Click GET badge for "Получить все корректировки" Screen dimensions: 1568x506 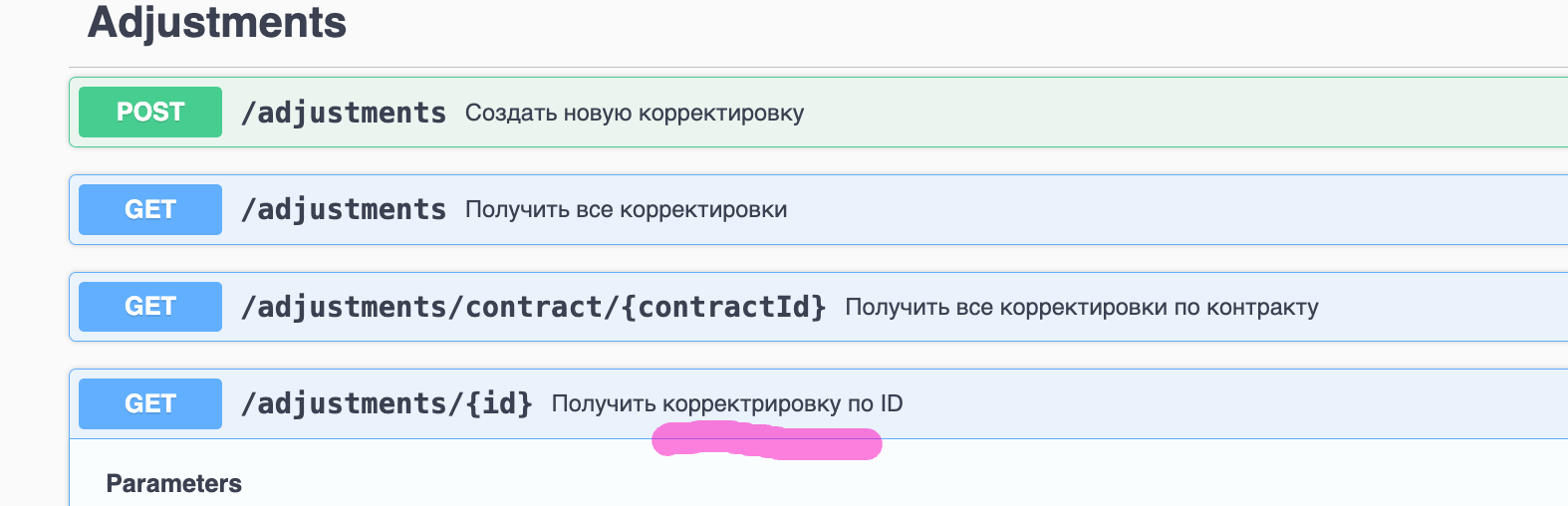(150, 209)
